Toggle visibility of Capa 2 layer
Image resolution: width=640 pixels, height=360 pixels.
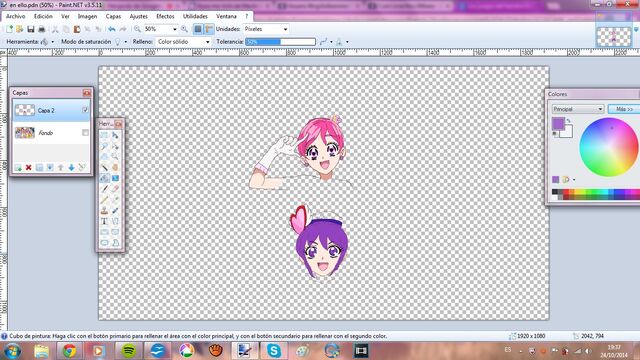(x=85, y=110)
